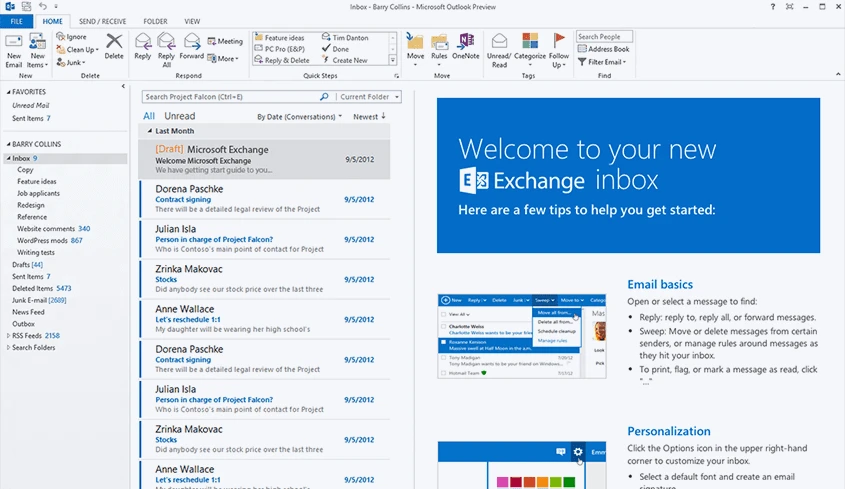
Task: Click the Forward icon
Action: pos(192,43)
